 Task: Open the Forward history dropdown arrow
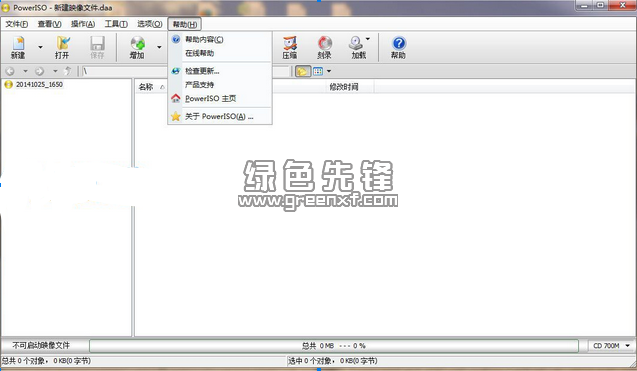click(55, 71)
